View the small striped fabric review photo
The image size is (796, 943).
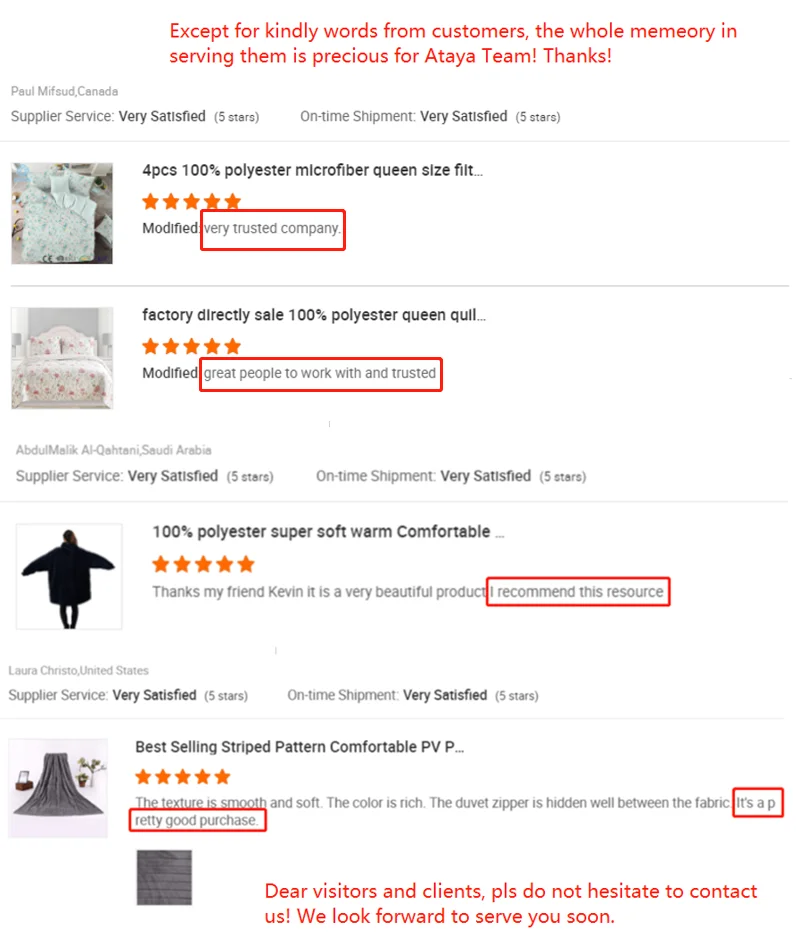coord(163,877)
